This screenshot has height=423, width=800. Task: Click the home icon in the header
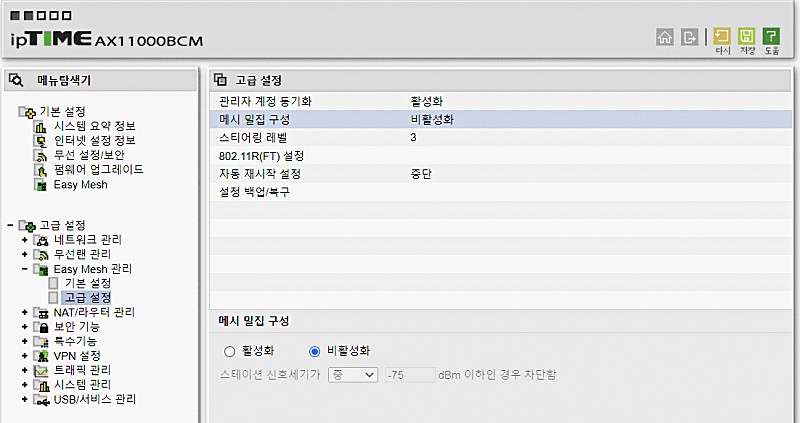pyautogui.click(x=664, y=37)
